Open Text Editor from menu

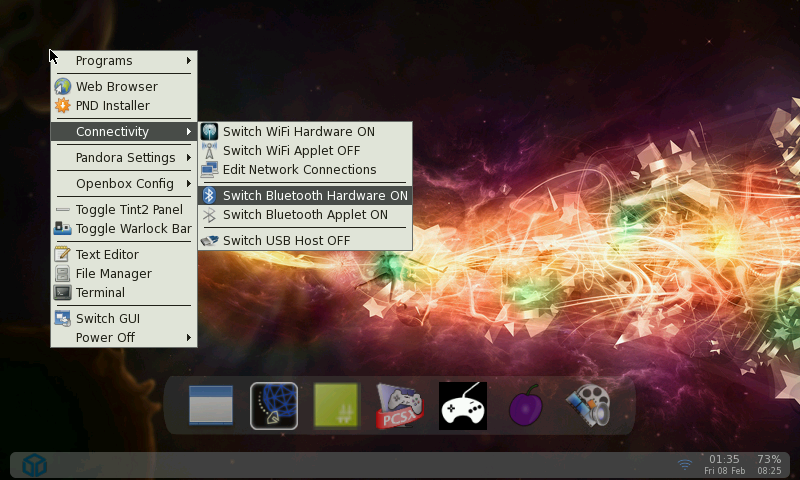124,254
